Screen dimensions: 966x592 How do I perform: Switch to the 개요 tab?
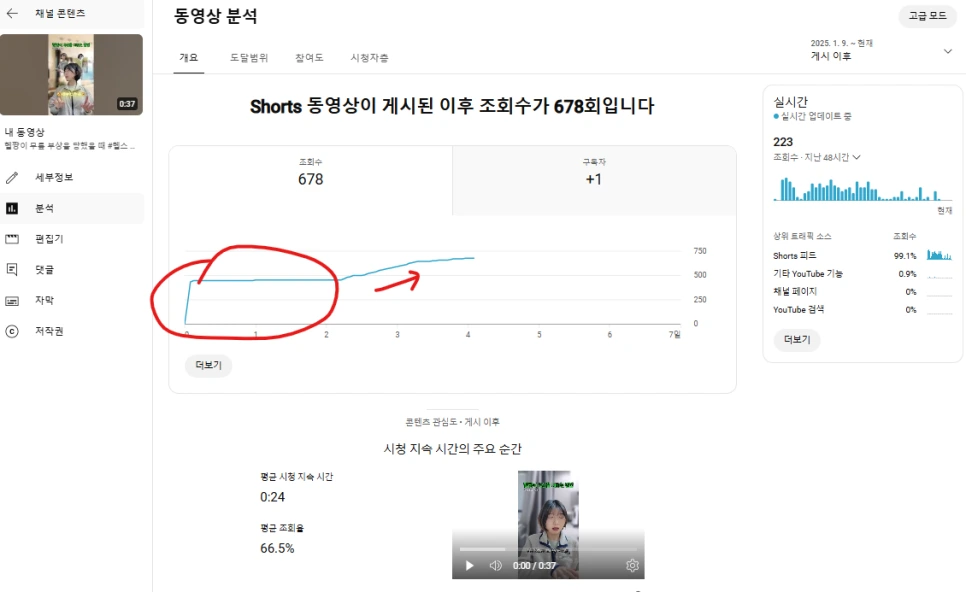click(189, 57)
